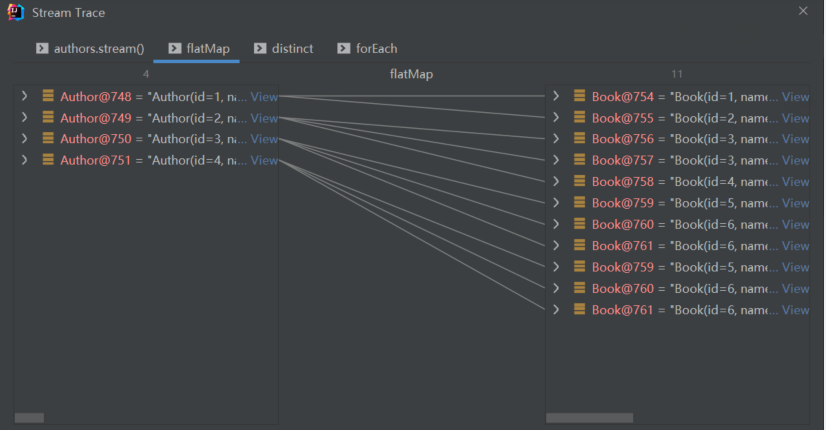Click the right pane horizontal scrollbar thumb

click(589, 417)
